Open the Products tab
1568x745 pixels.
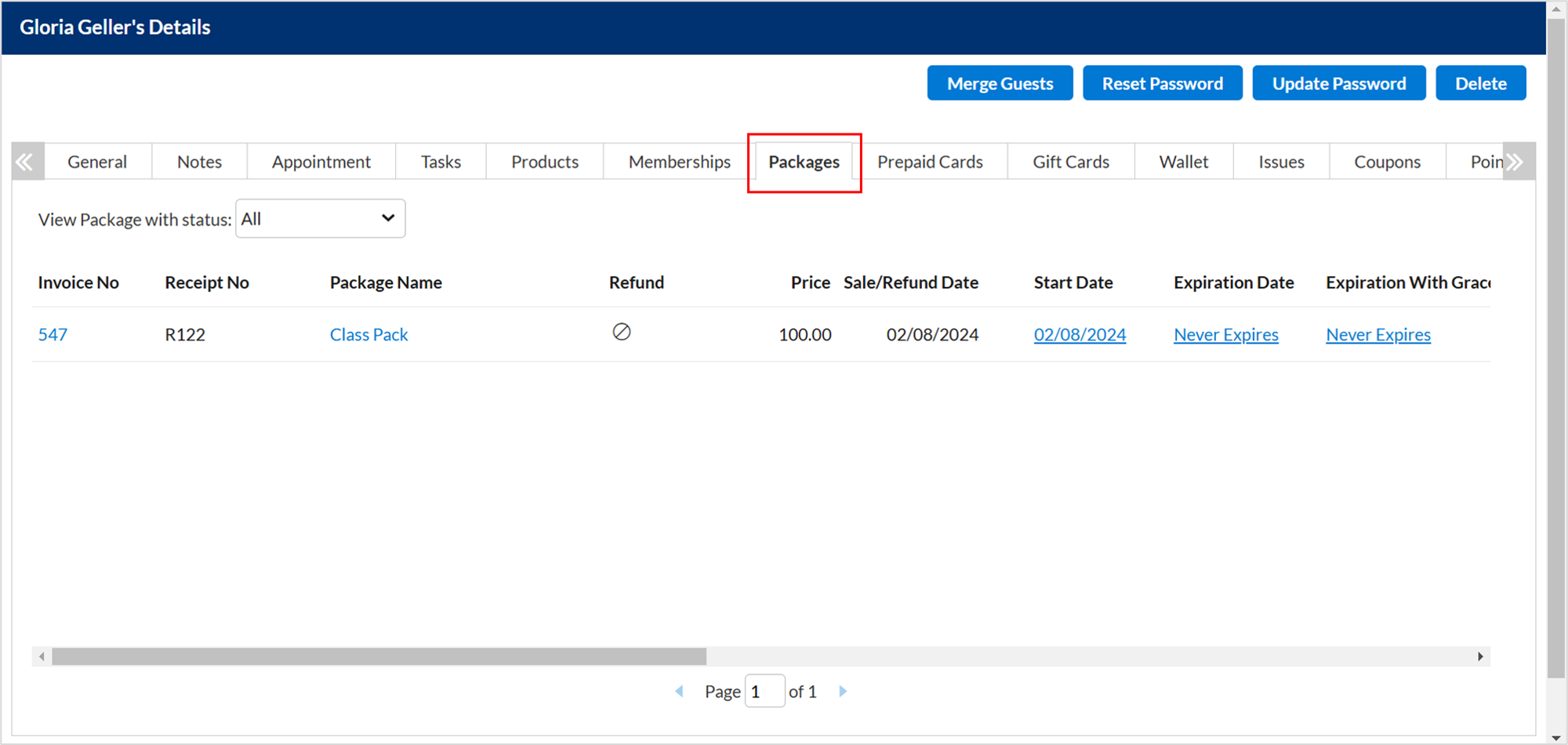point(545,162)
